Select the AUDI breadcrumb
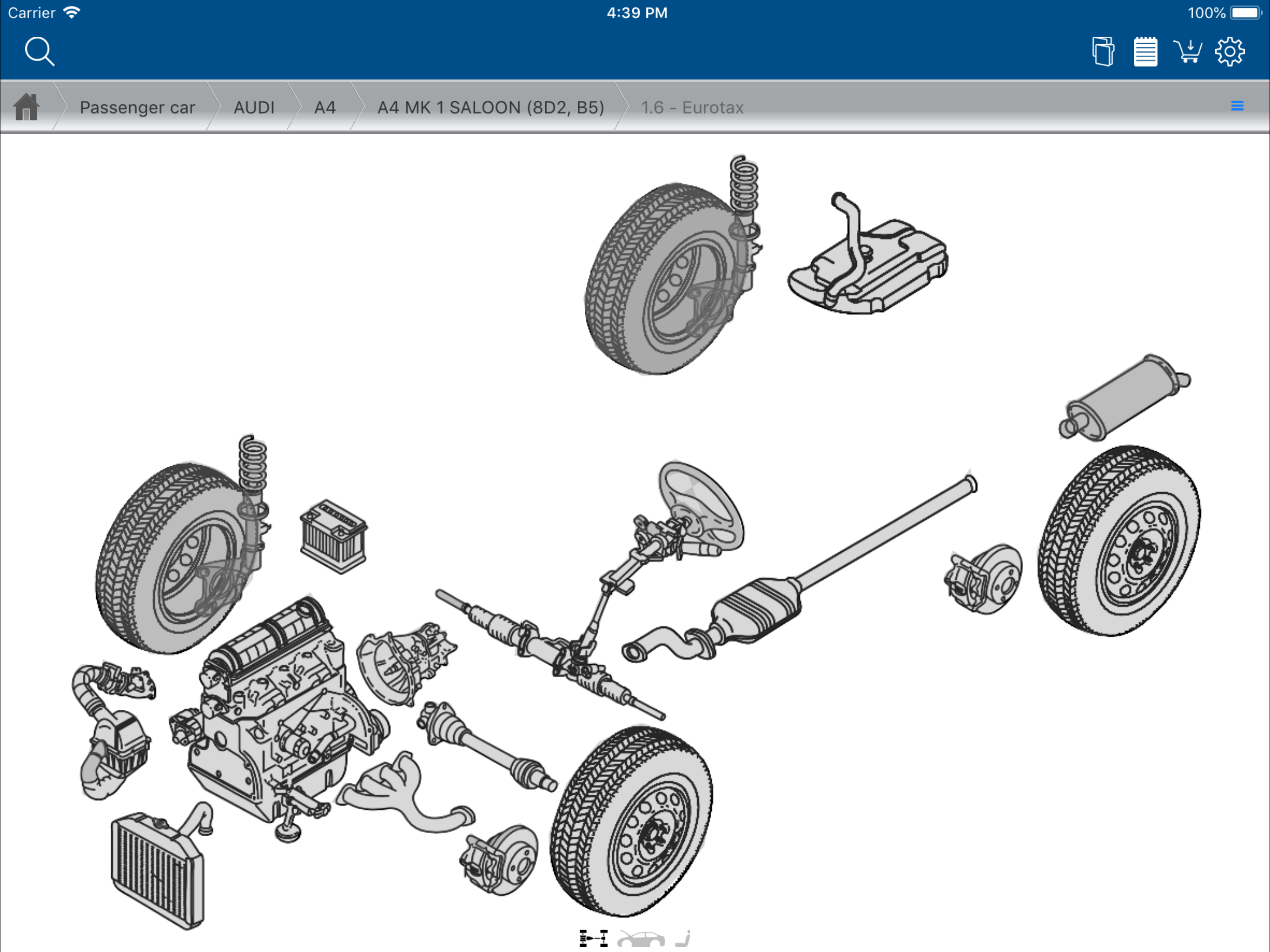This screenshot has height=952, width=1270. pos(254,107)
